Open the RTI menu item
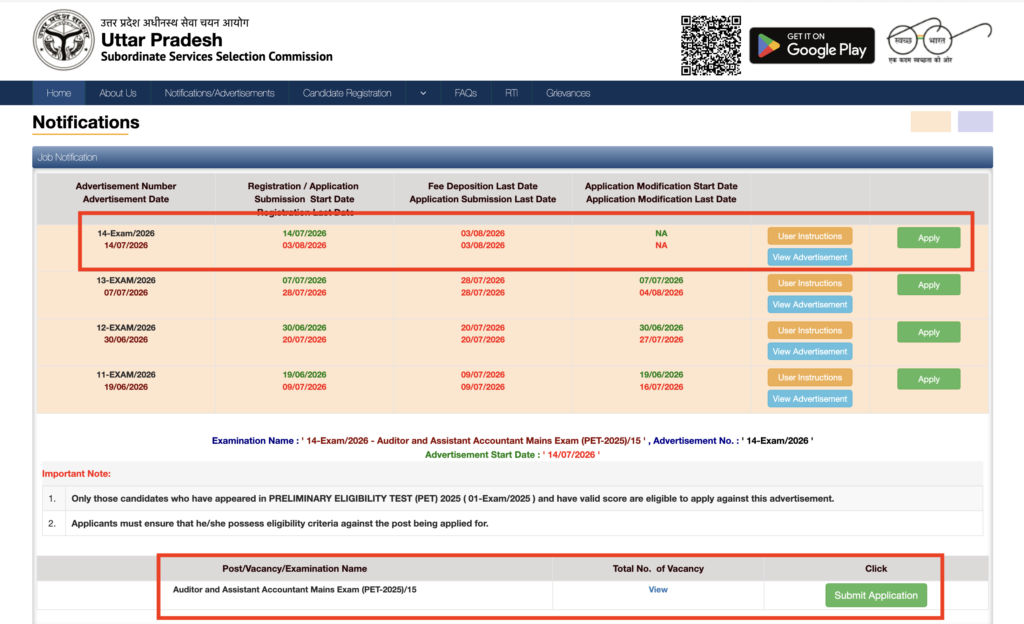1024x624 pixels. click(511, 93)
